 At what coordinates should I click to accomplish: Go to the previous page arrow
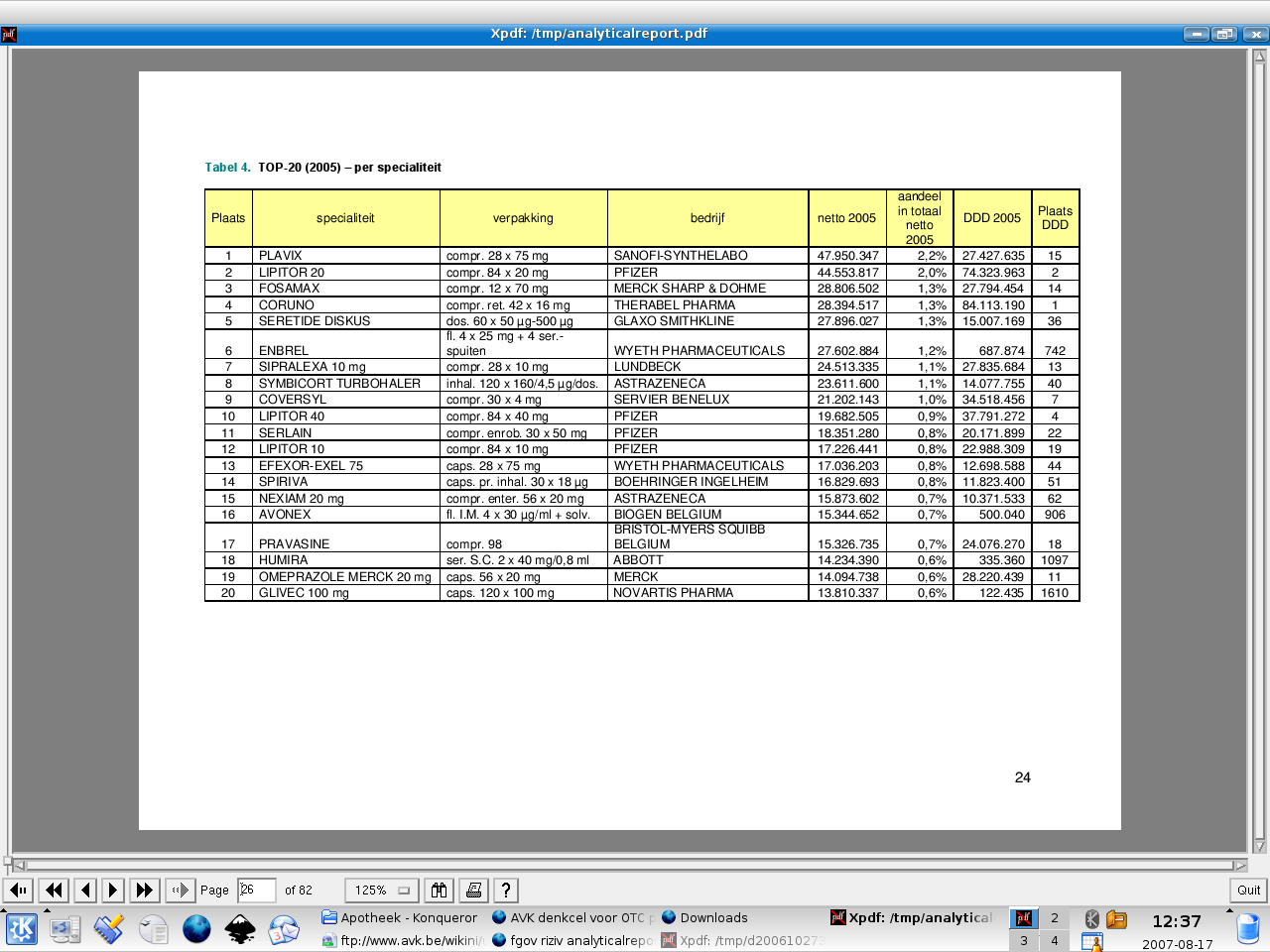tap(86, 891)
